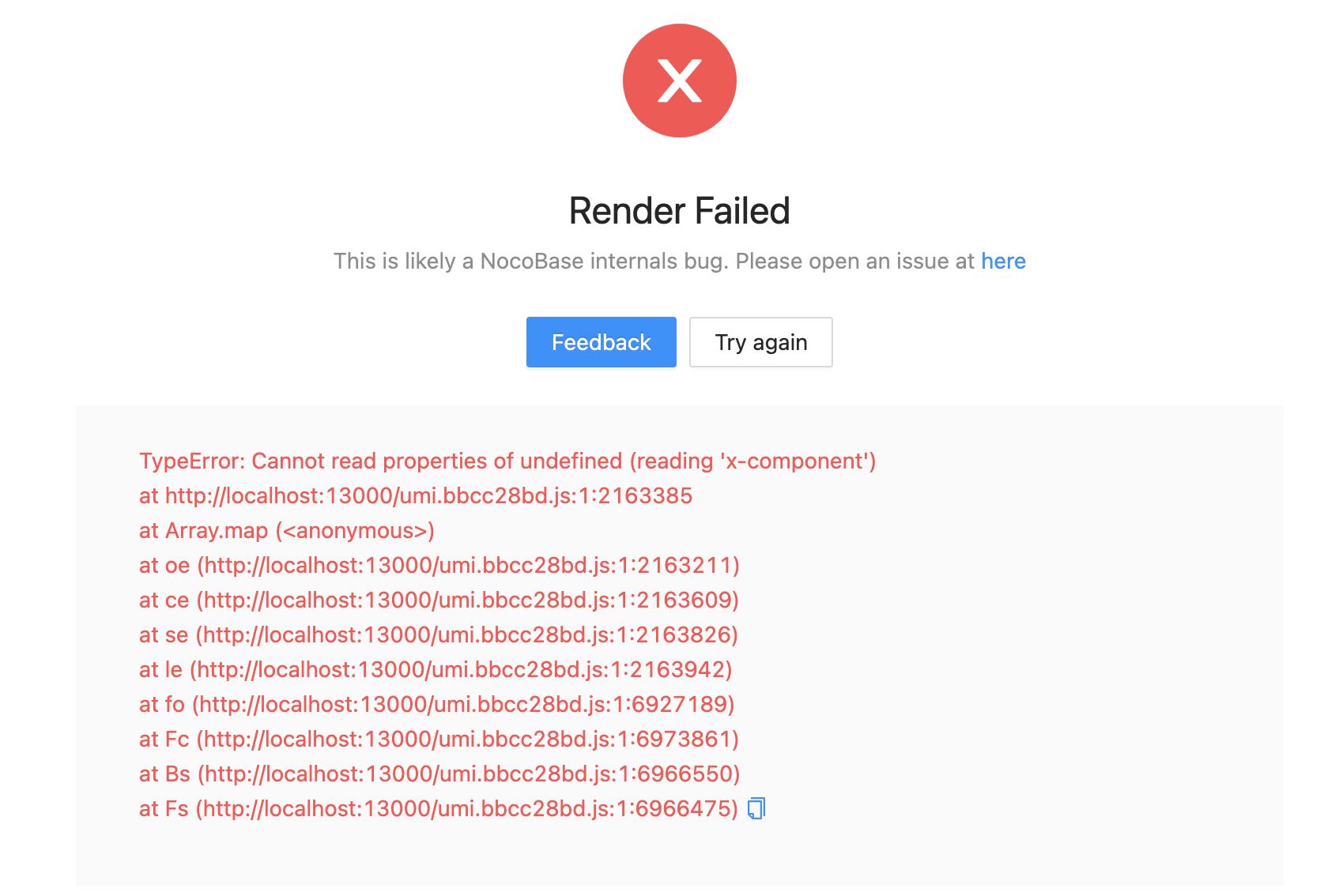Click the TypeError message line

(507, 461)
